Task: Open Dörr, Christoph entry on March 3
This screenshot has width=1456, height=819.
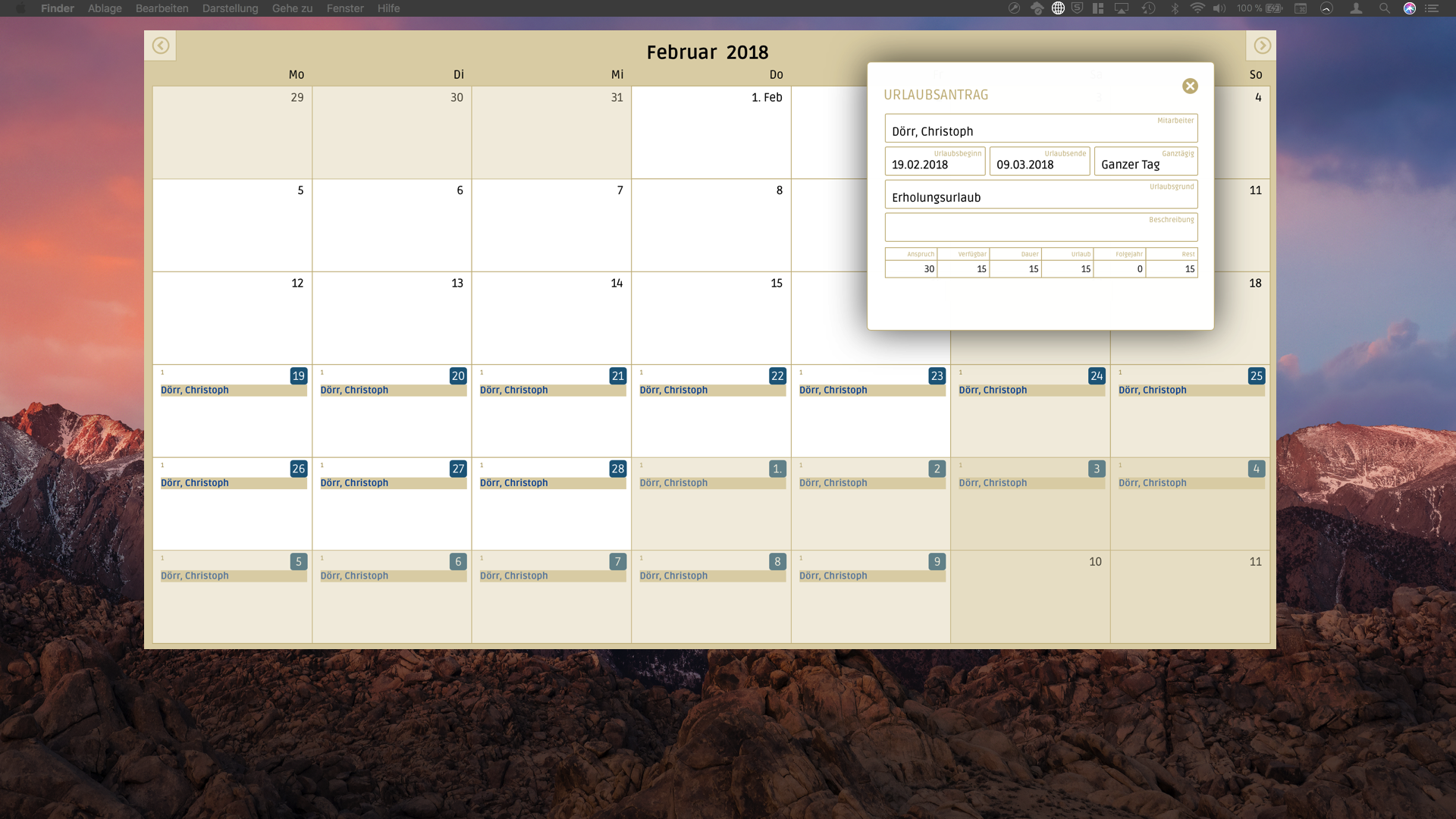Action: [x=1031, y=483]
